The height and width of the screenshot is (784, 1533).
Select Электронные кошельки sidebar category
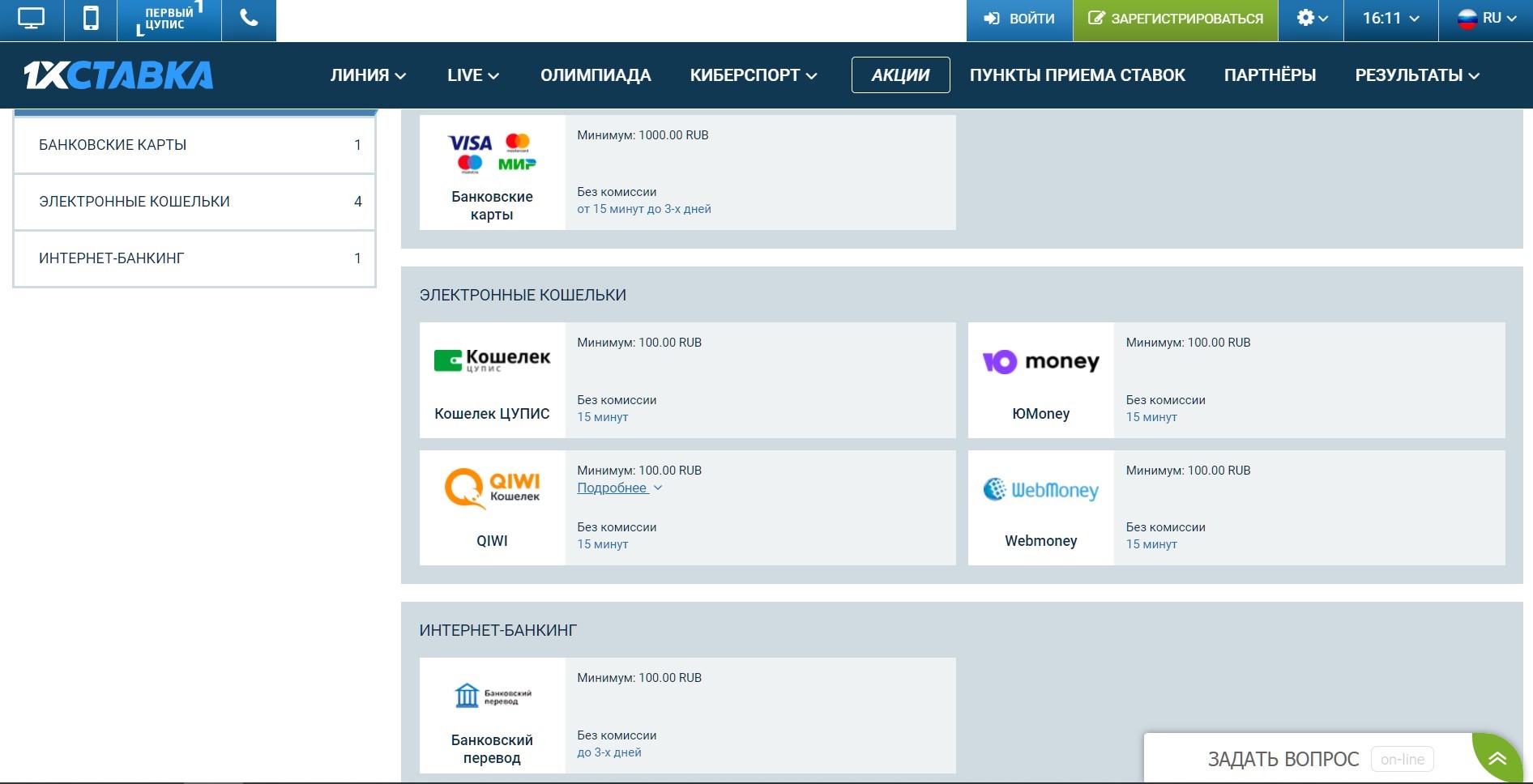pos(194,202)
